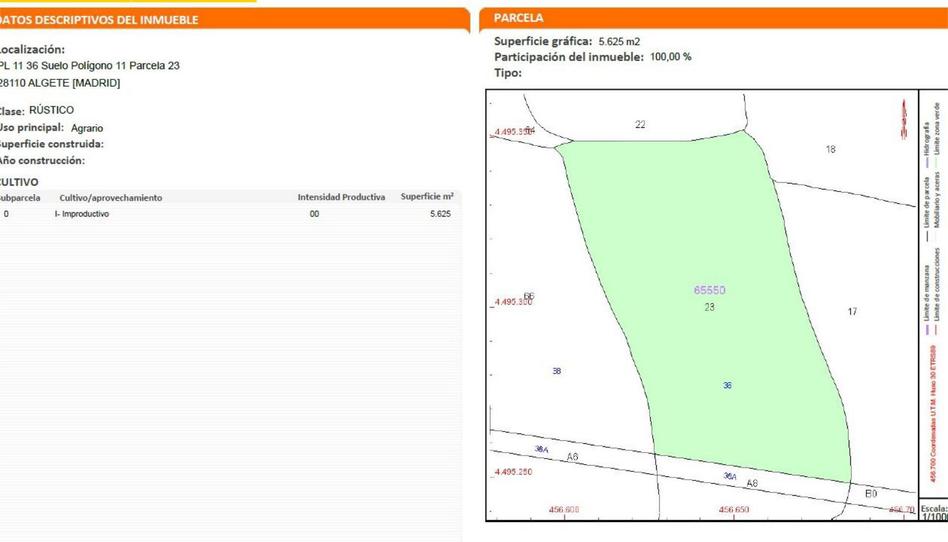The height and width of the screenshot is (542, 948).
Task: Click the Límite de manzana legend entry
Action: (x=926, y=300)
